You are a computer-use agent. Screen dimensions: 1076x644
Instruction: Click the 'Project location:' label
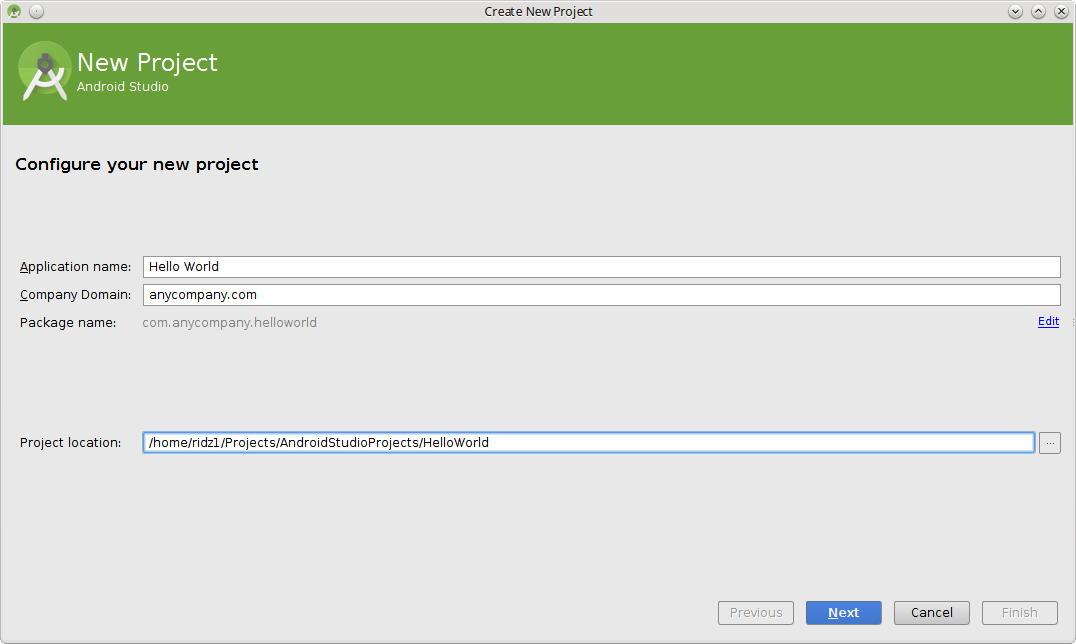pyautogui.click(x=70, y=443)
